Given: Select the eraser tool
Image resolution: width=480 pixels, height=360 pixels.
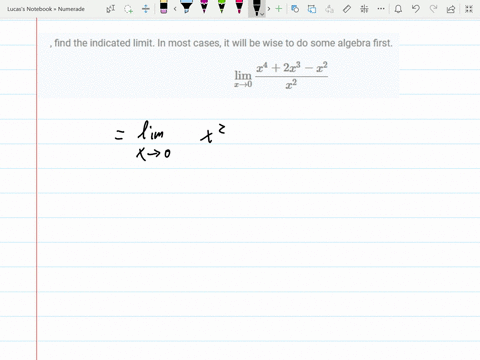Looking at the screenshot, I should [x=164, y=7].
